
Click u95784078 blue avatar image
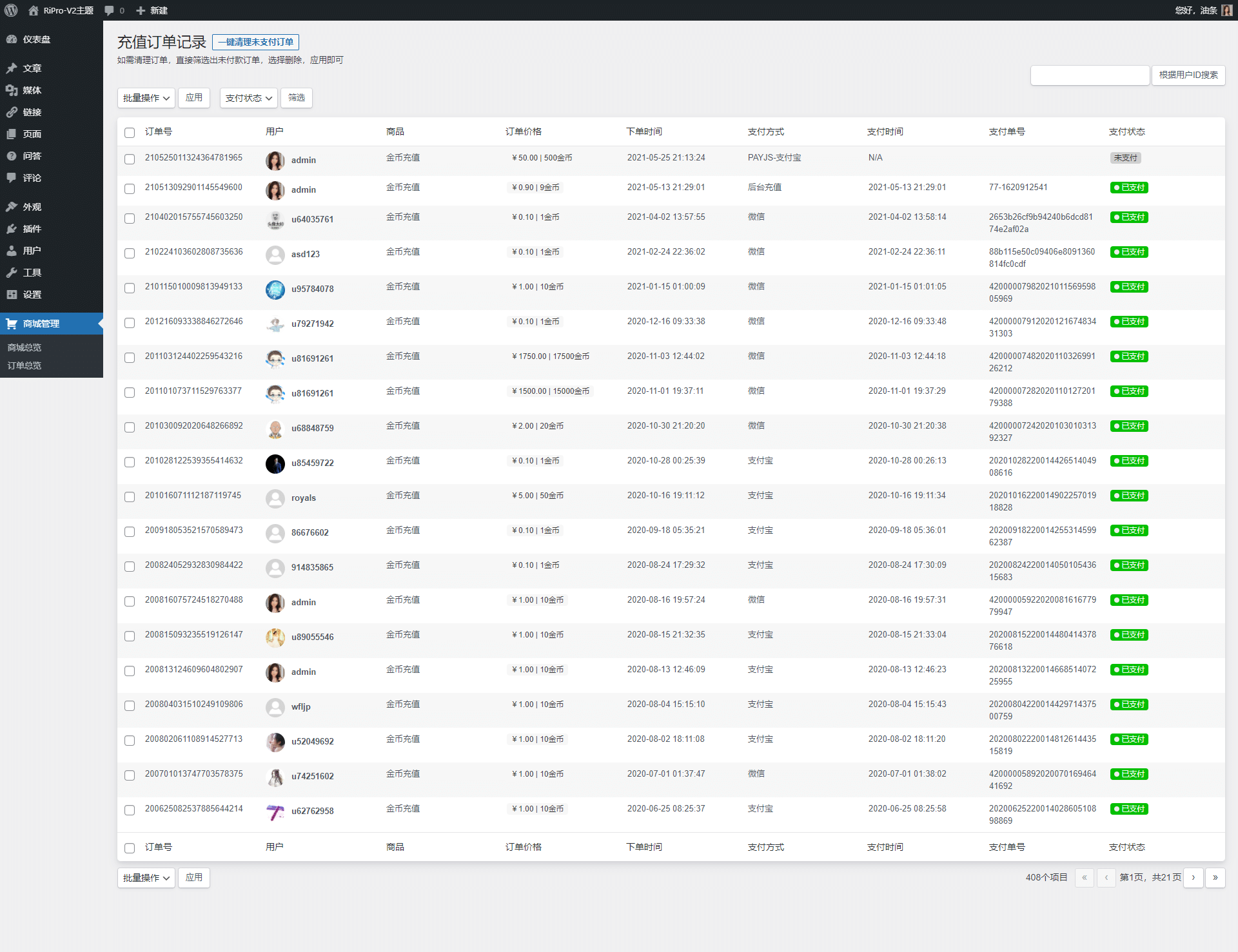[x=275, y=289]
